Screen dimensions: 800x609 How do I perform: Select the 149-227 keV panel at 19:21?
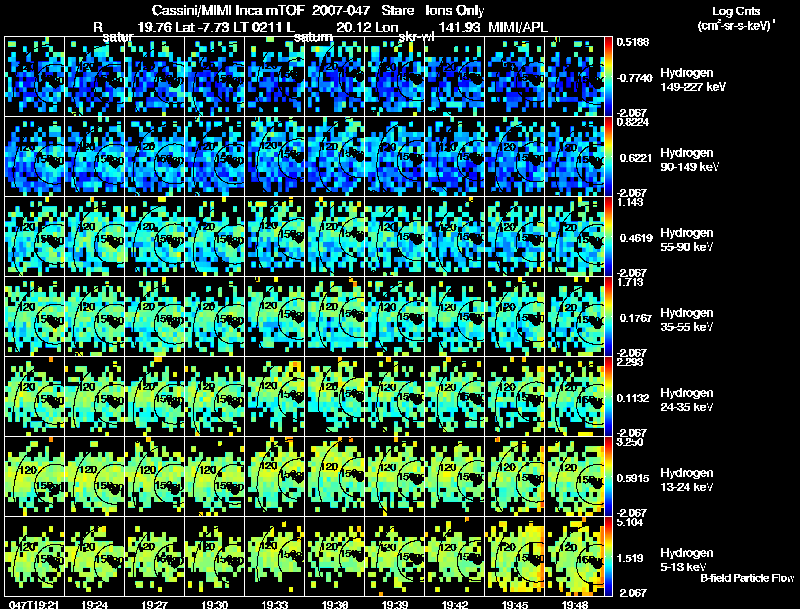pyautogui.click(x=35, y=77)
